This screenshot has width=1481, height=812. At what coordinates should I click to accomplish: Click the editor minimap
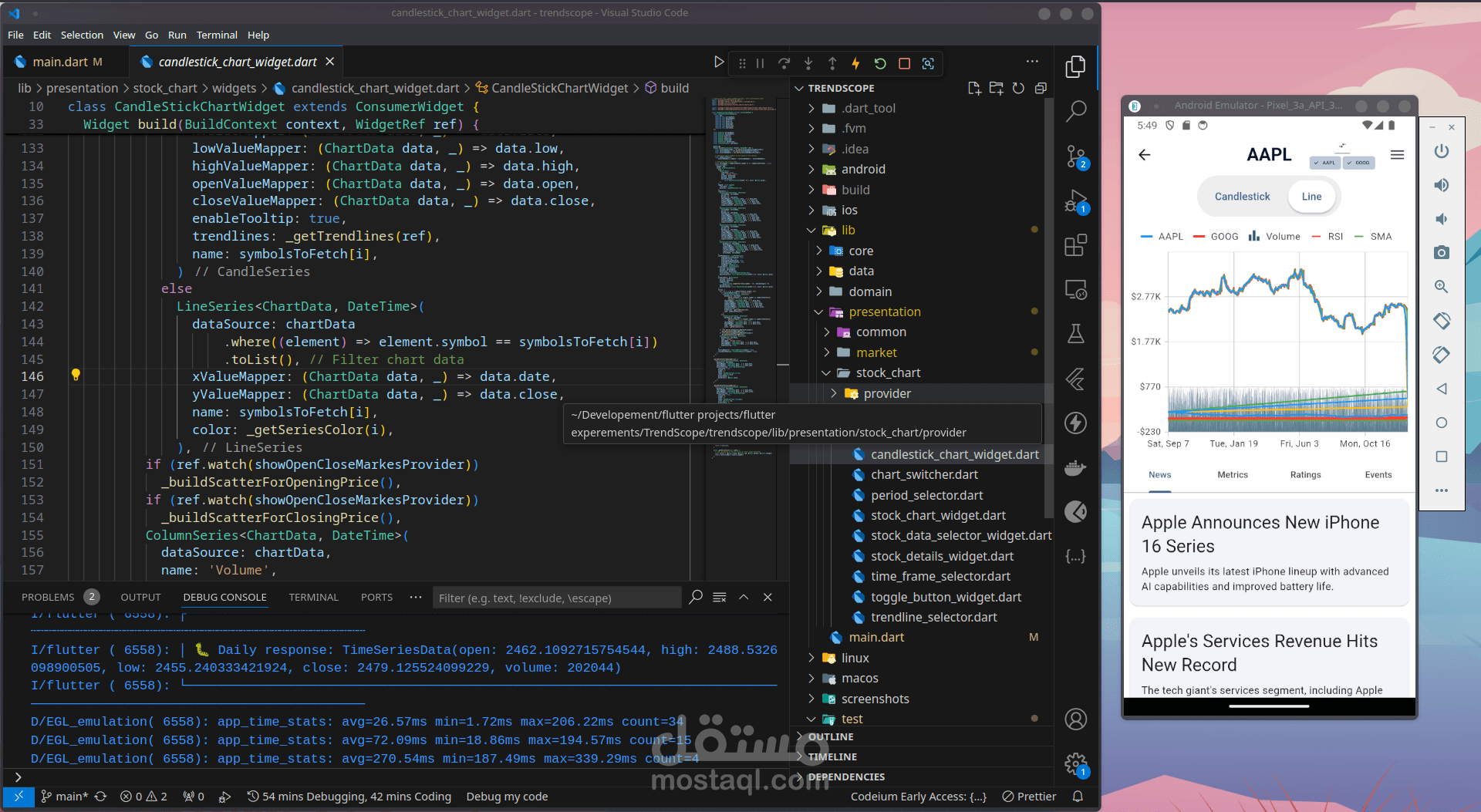(x=744, y=279)
